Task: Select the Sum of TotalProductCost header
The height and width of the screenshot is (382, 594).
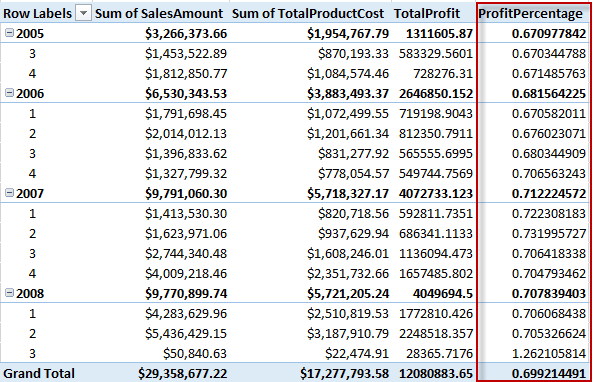Action: tap(308, 14)
